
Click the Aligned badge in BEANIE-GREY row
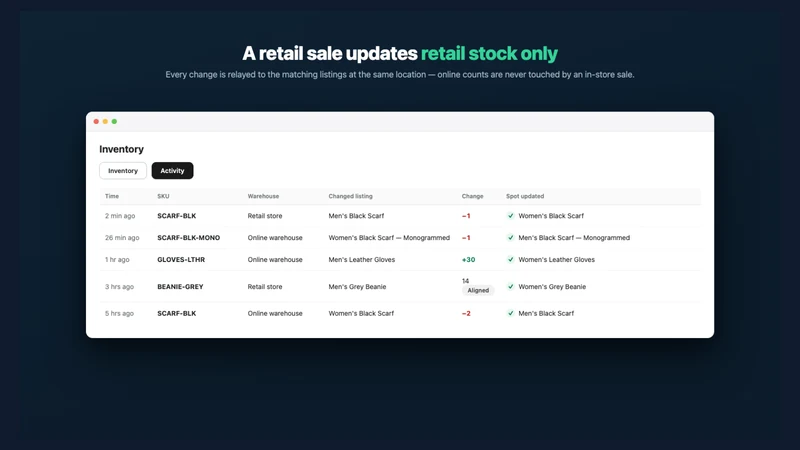coord(478,290)
